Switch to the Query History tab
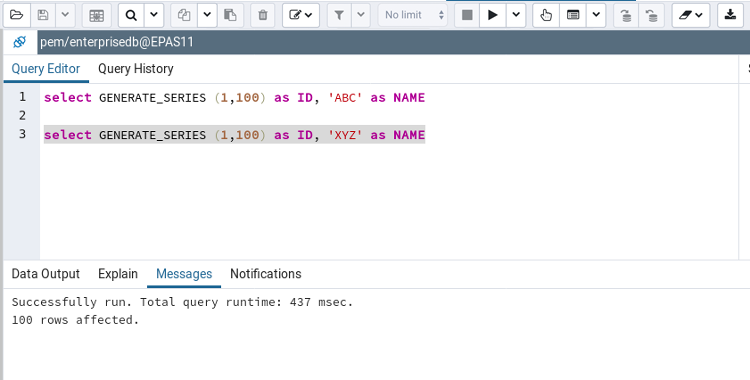 [136, 69]
